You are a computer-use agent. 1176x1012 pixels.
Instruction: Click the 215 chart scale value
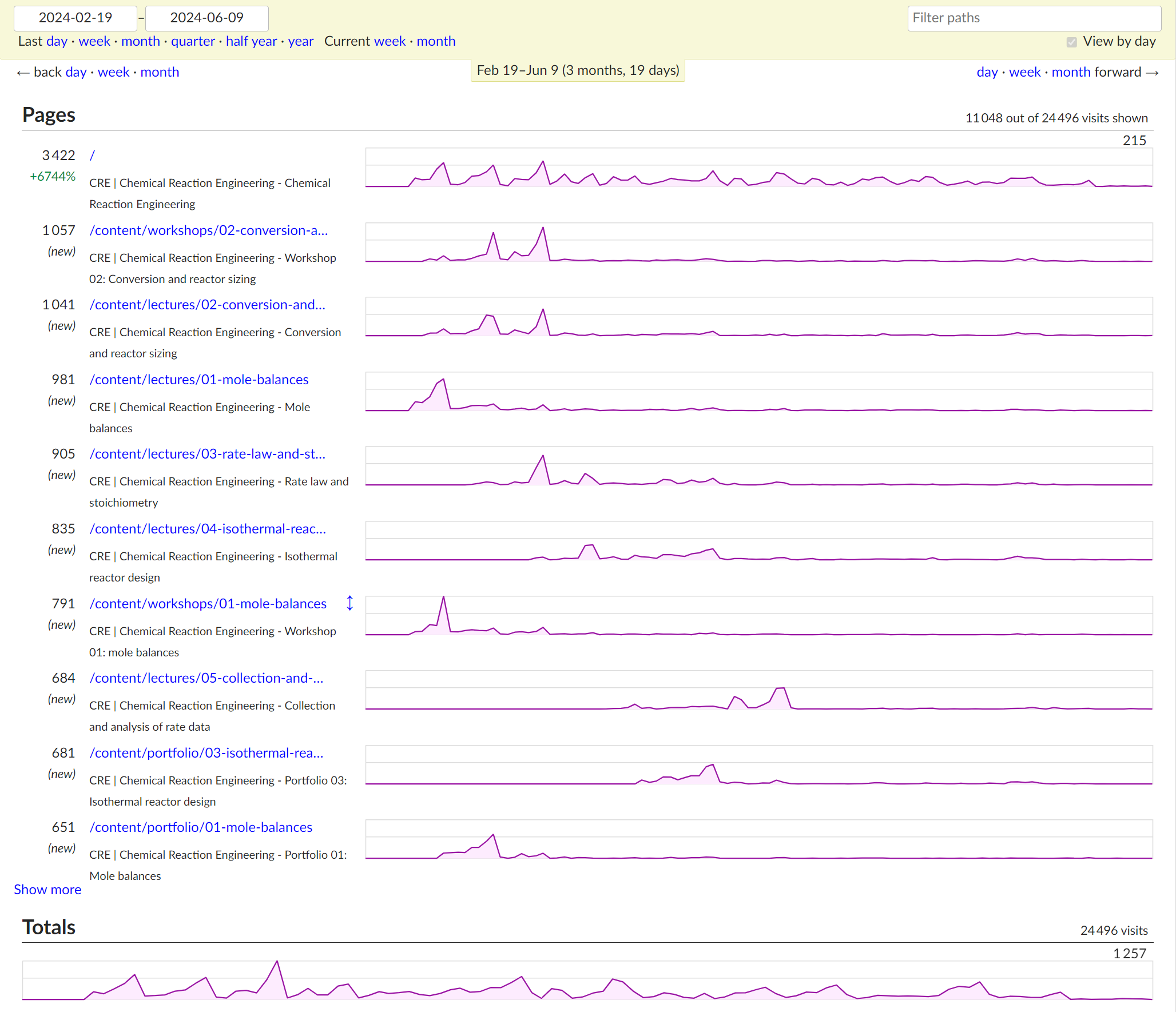(x=1134, y=141)
